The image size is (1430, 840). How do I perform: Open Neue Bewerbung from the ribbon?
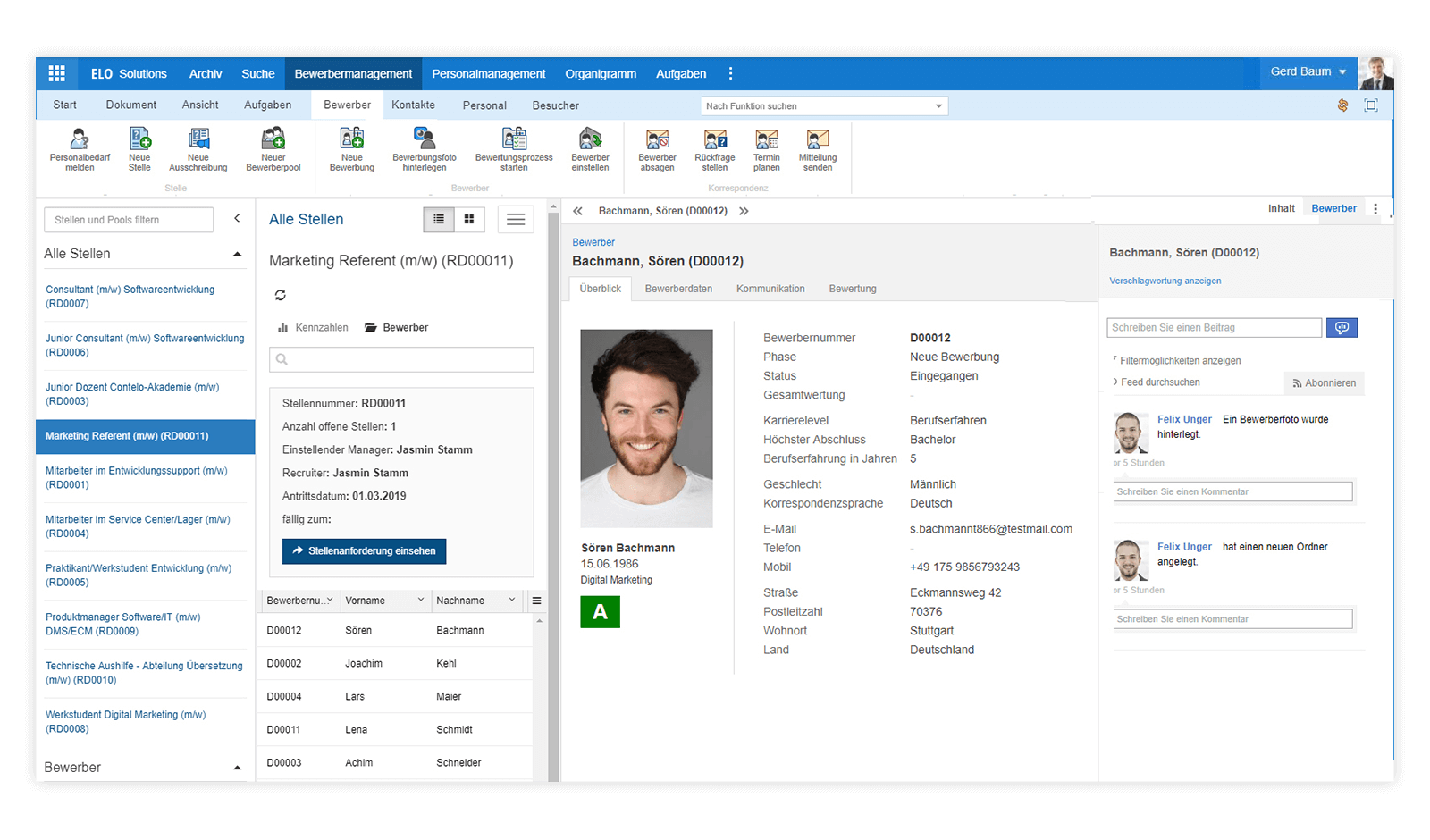[x=352, y=139]
